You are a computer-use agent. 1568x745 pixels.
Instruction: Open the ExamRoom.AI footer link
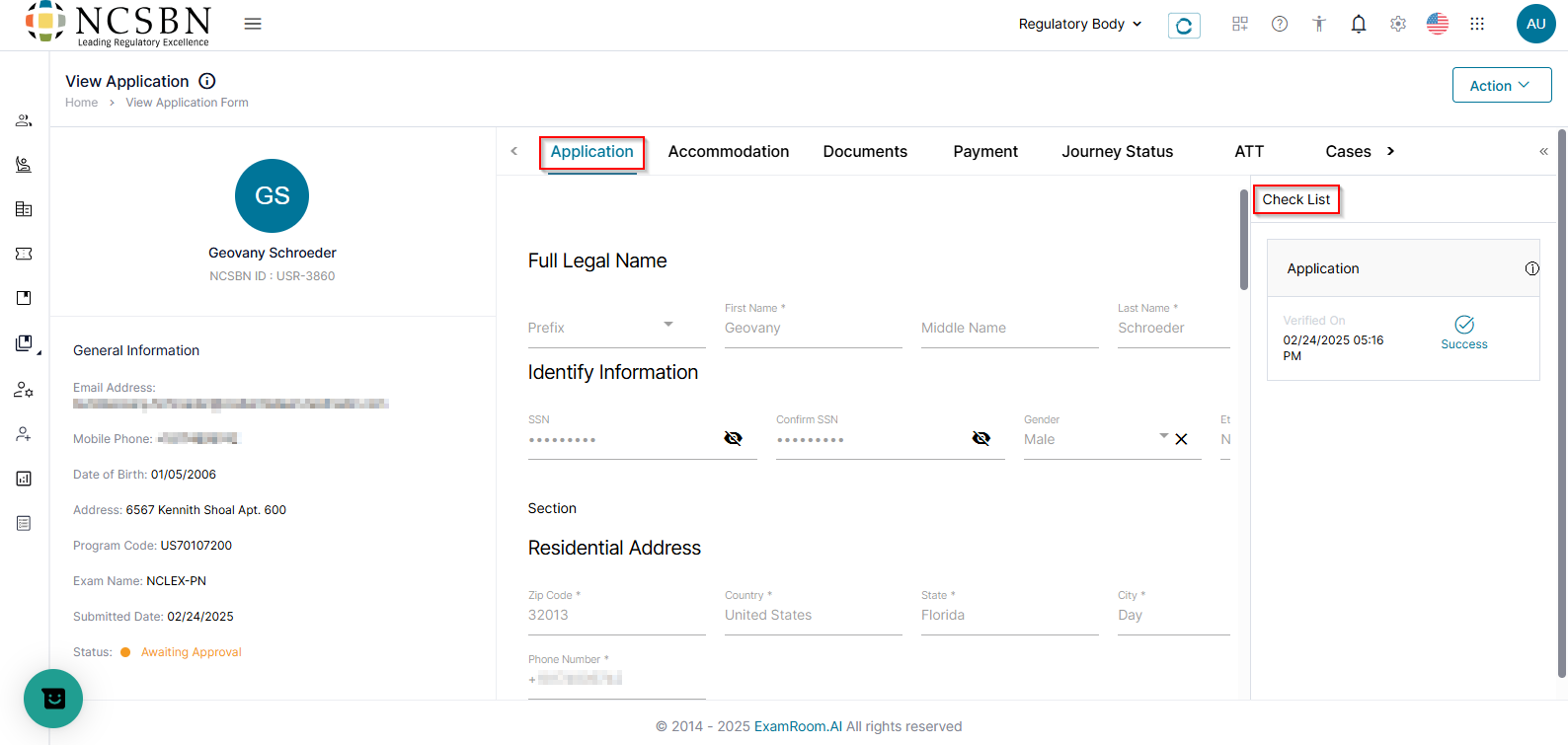(798, 726)
